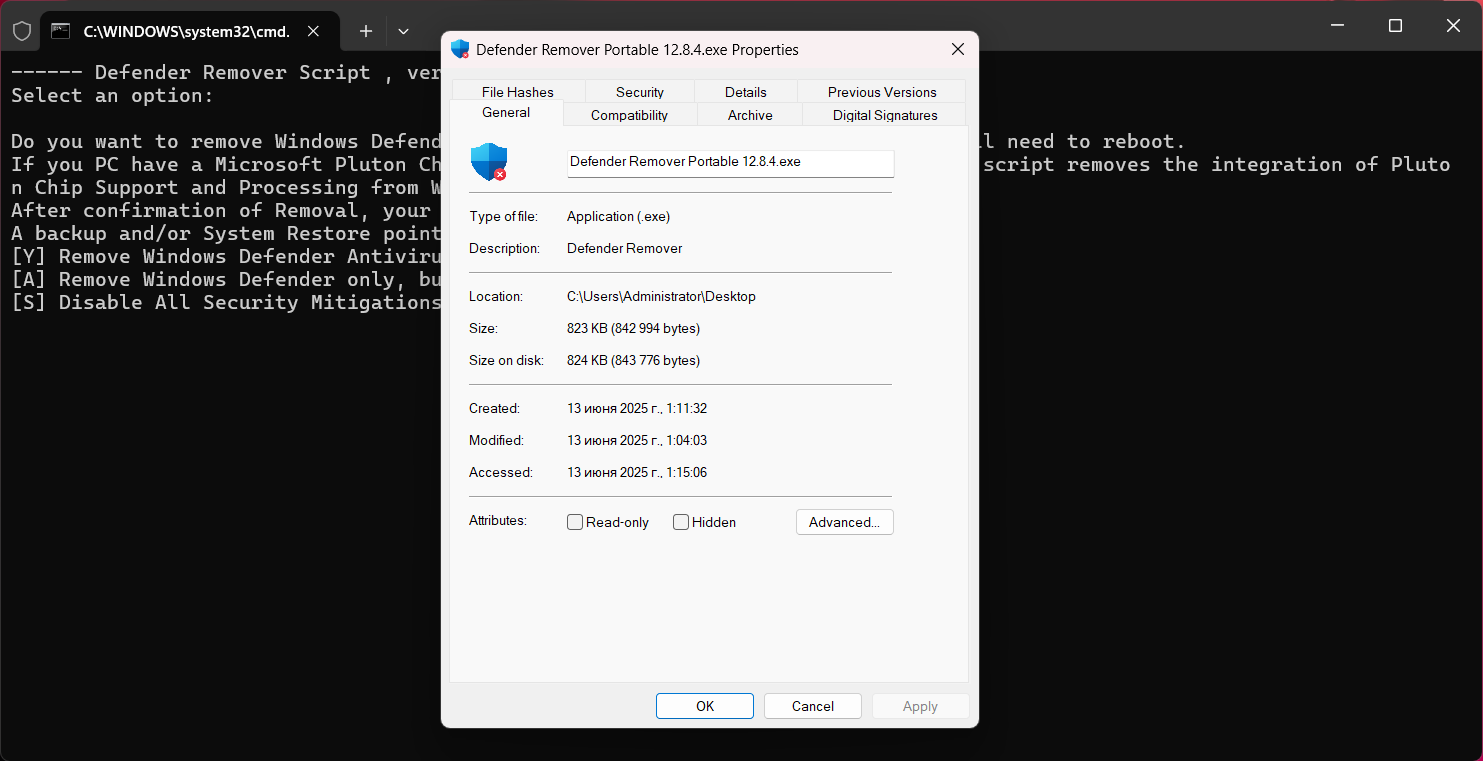Open a new terminal tab with plus
Viewport: 1483px width, 761px height.
[x=366, y=31]
